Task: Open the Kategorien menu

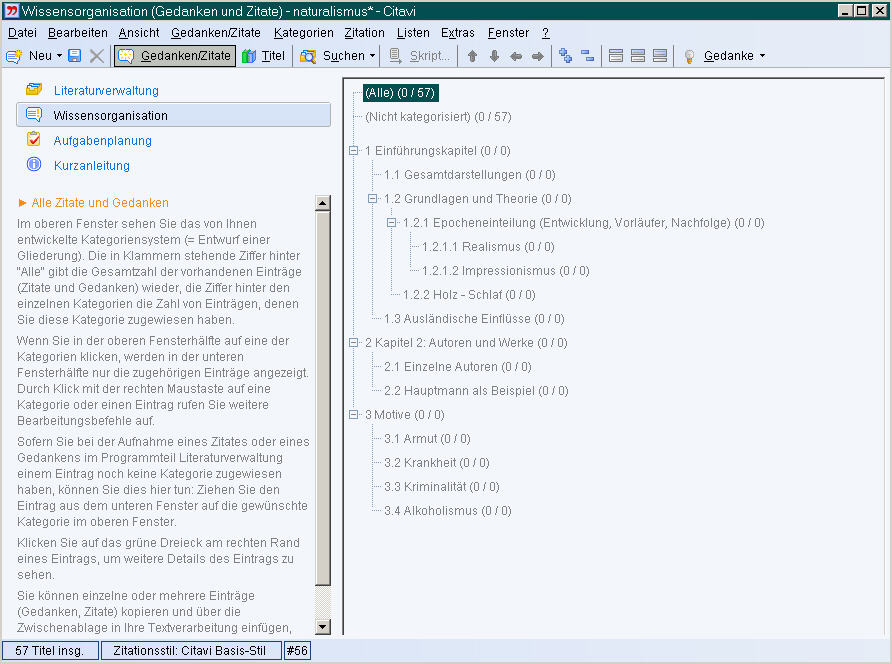Action: pos(303,33)
